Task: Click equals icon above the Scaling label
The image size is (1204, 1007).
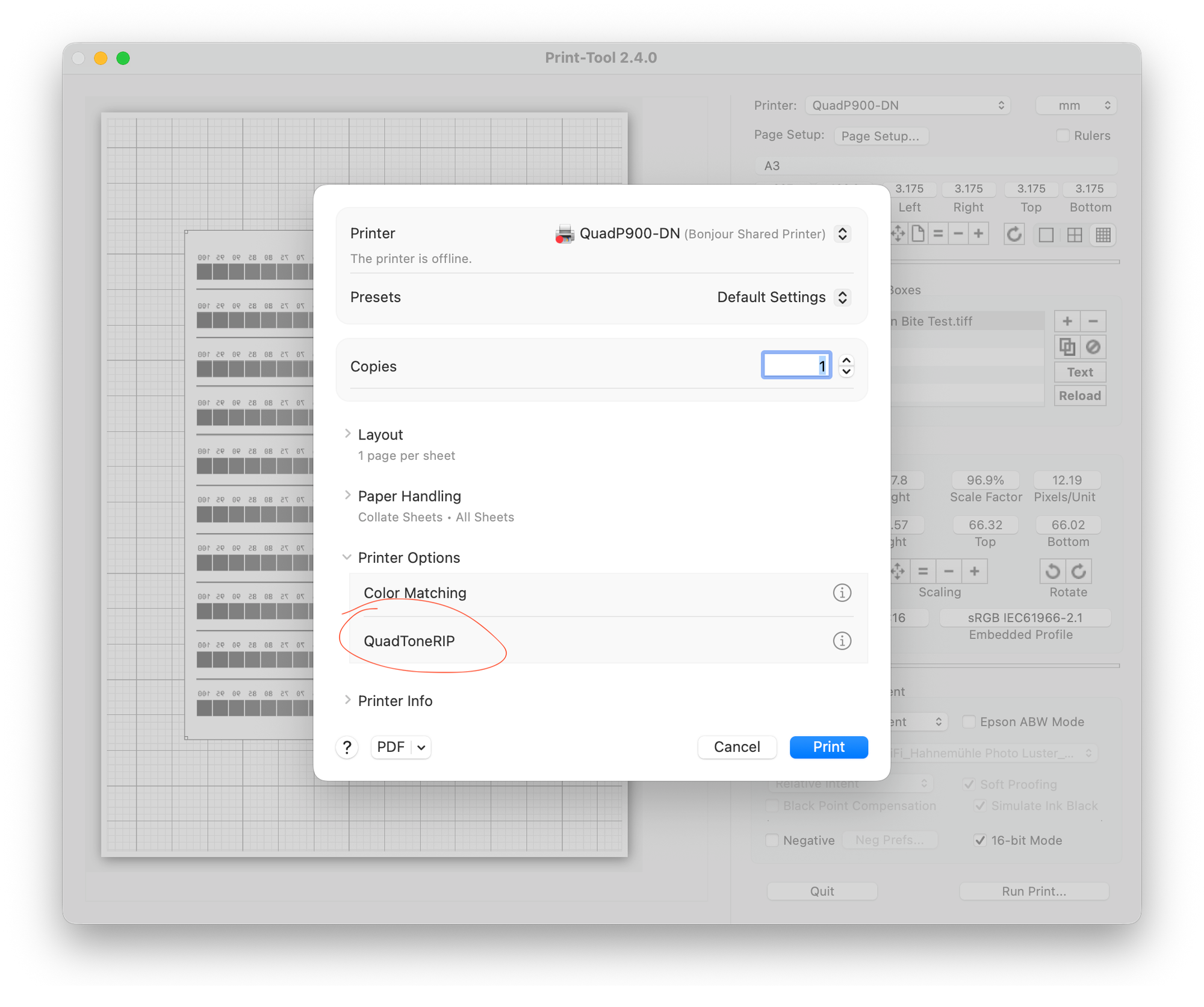Action: [x=923, y=571]
